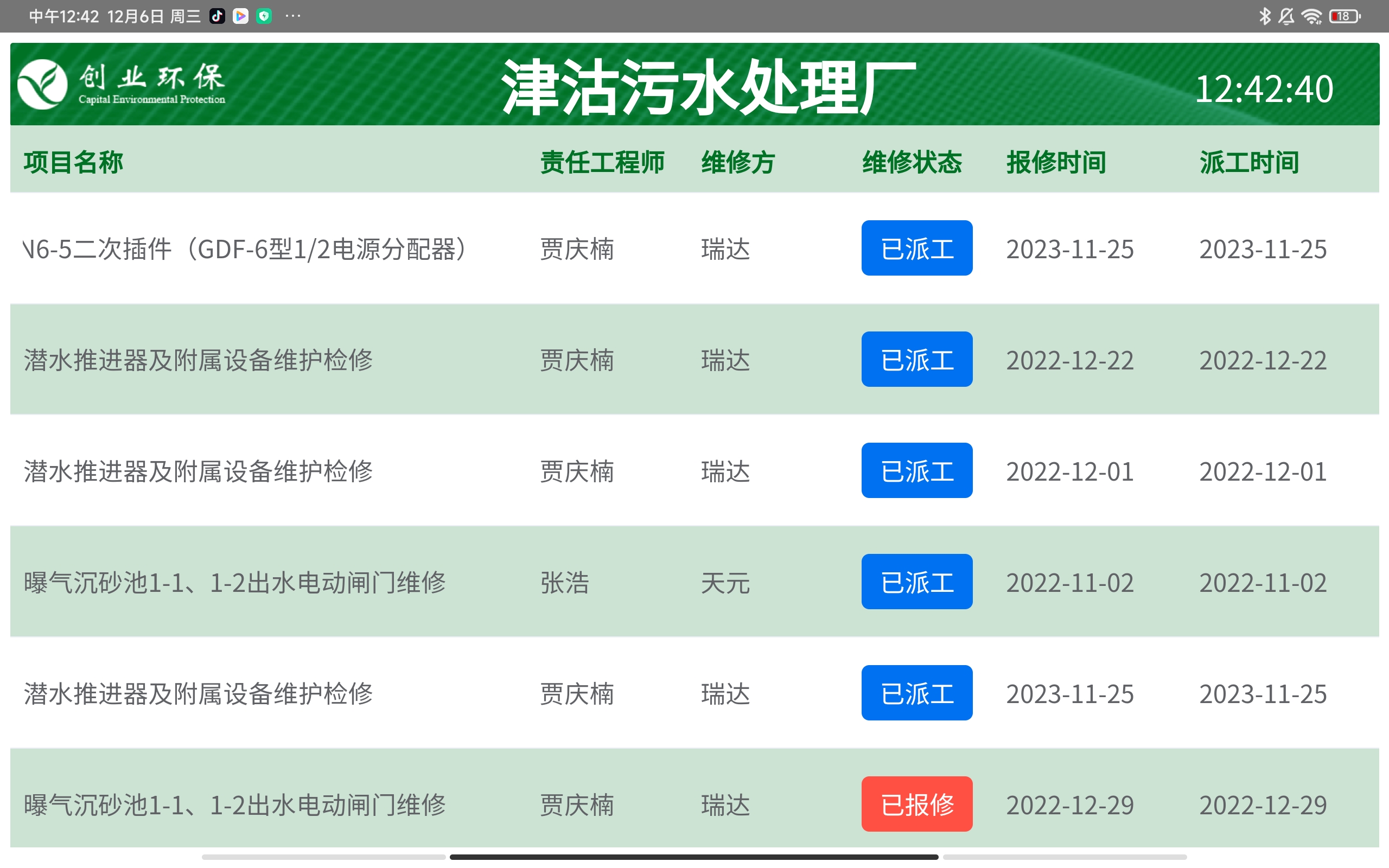
Task: Tap the battery level indicator
Action: pyautogui.click(x=1344, y=16)
